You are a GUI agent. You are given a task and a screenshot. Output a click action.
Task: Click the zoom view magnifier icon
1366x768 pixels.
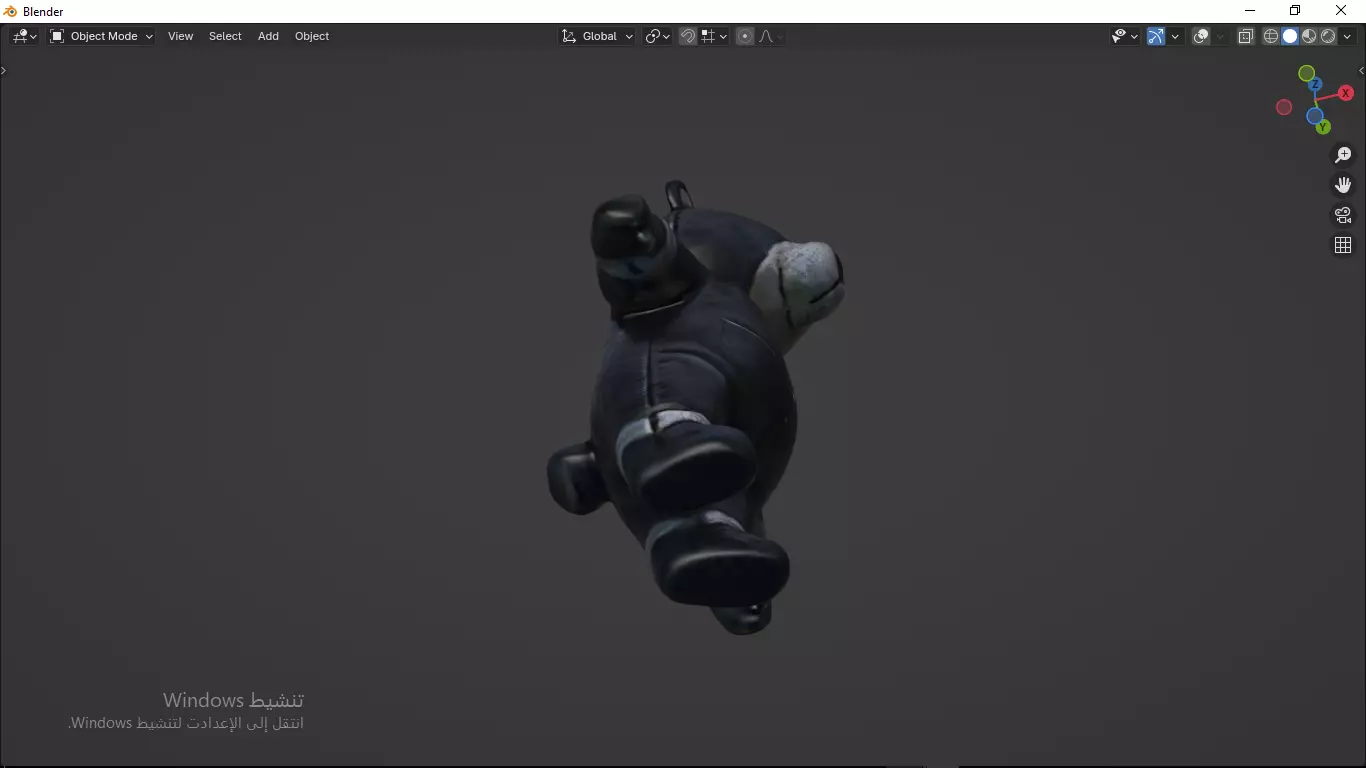pos(1343,155)
